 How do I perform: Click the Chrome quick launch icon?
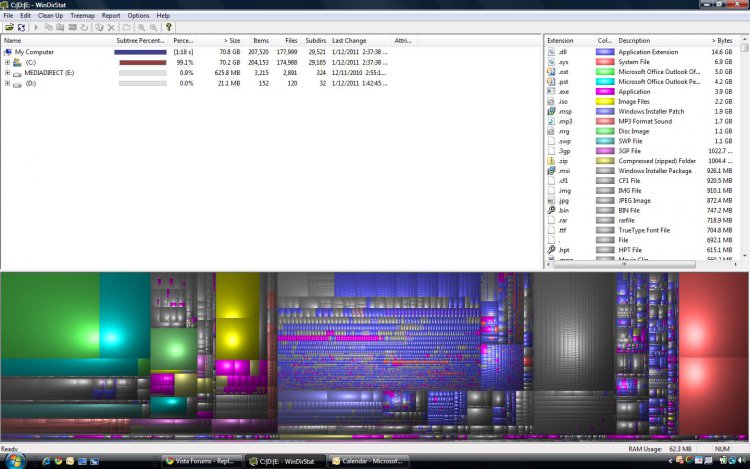click(x=58, y=461)
